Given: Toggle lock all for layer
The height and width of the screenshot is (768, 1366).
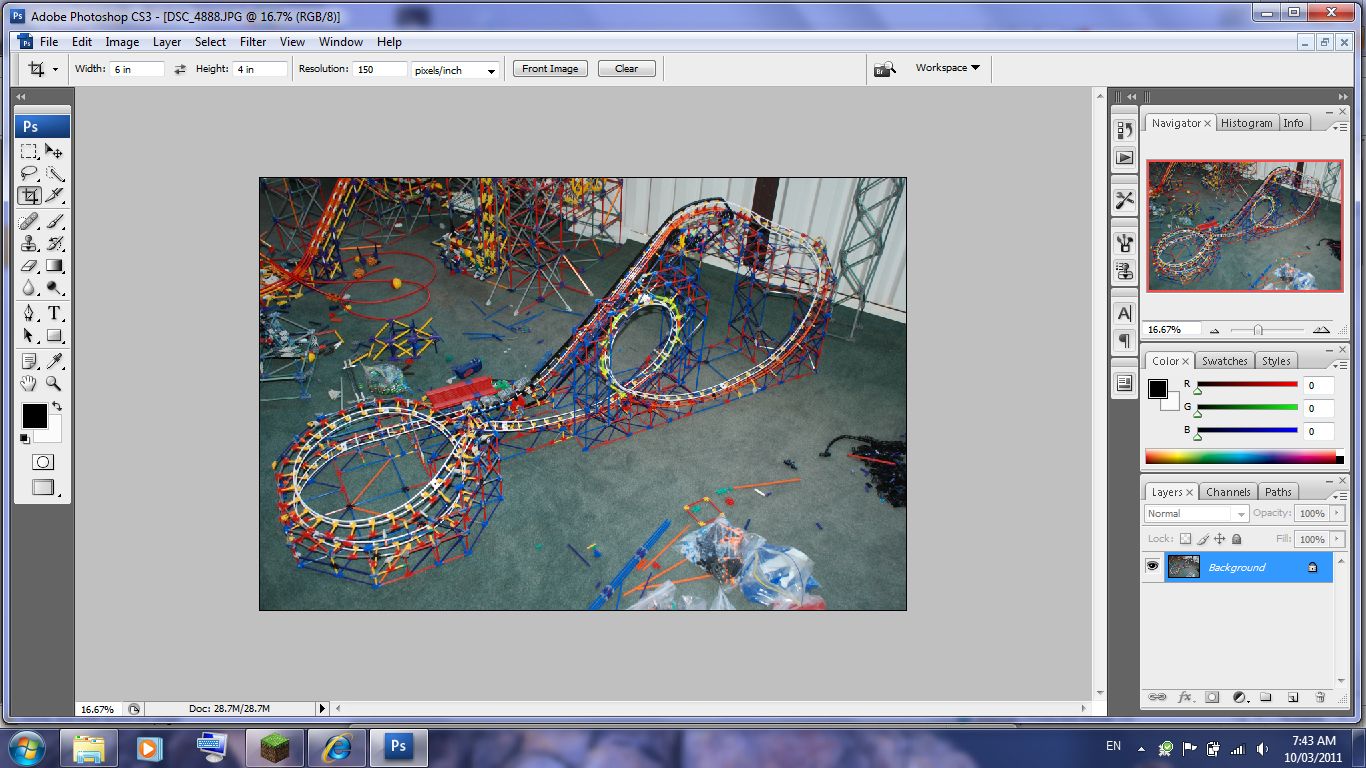Looking at the screenshot, I should pos(1237,539).
